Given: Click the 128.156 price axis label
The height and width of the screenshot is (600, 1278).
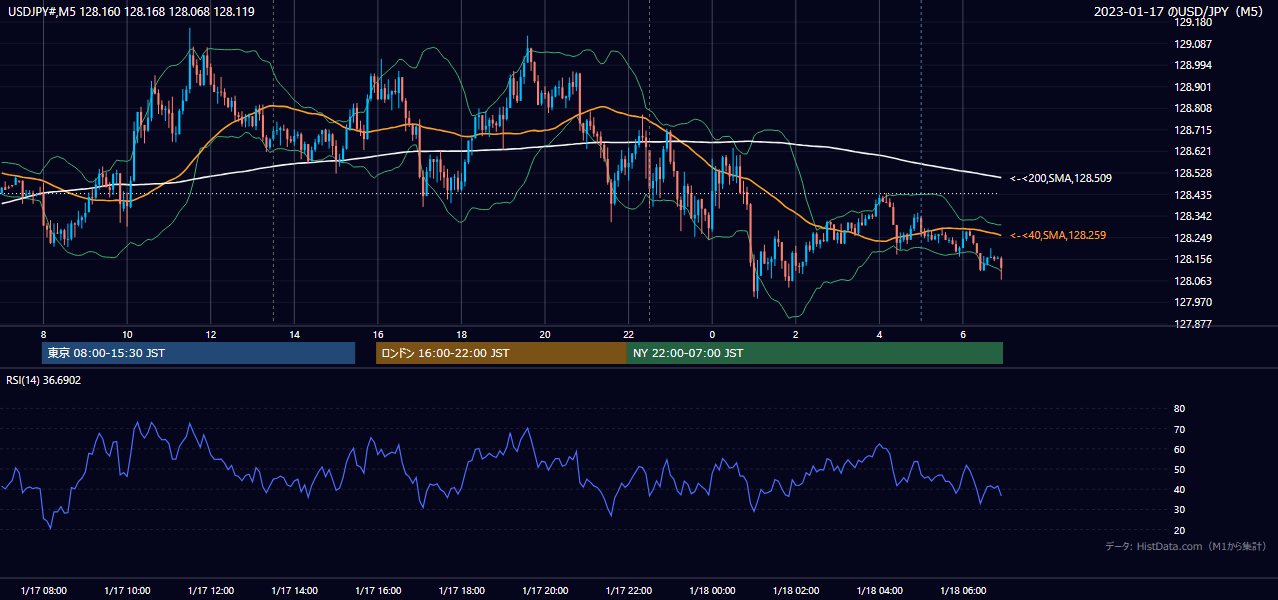Looking at the screenshot, I should pos(1193,259).
